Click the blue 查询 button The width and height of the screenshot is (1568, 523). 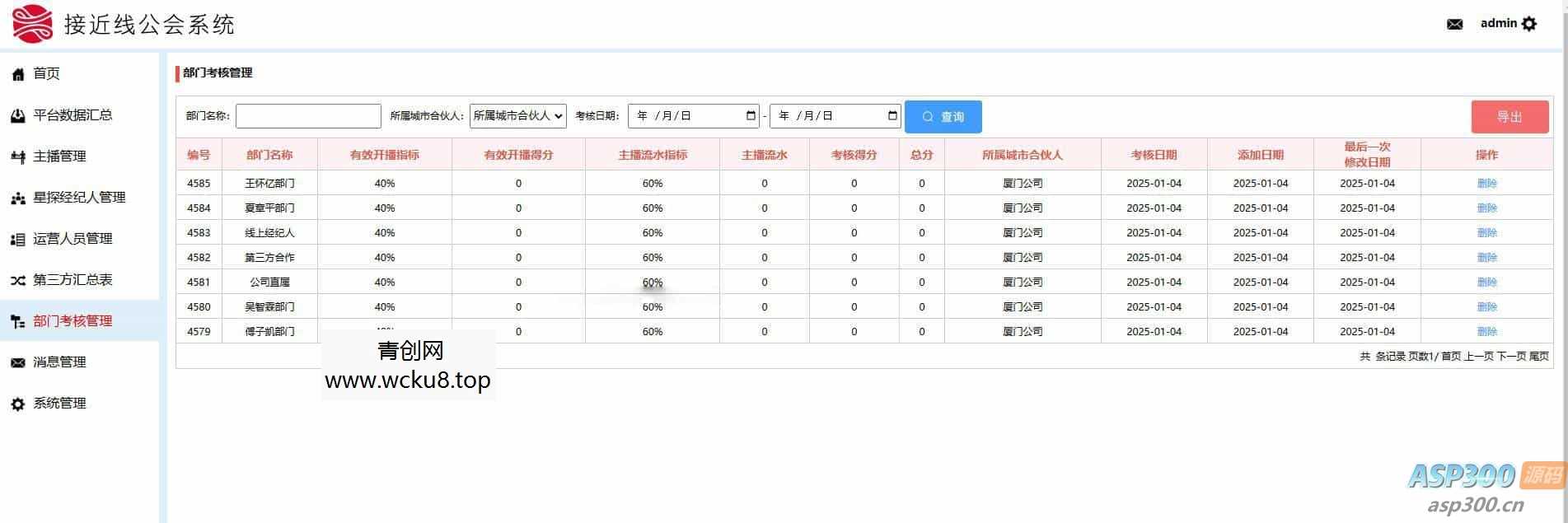(x=943, y=117)
